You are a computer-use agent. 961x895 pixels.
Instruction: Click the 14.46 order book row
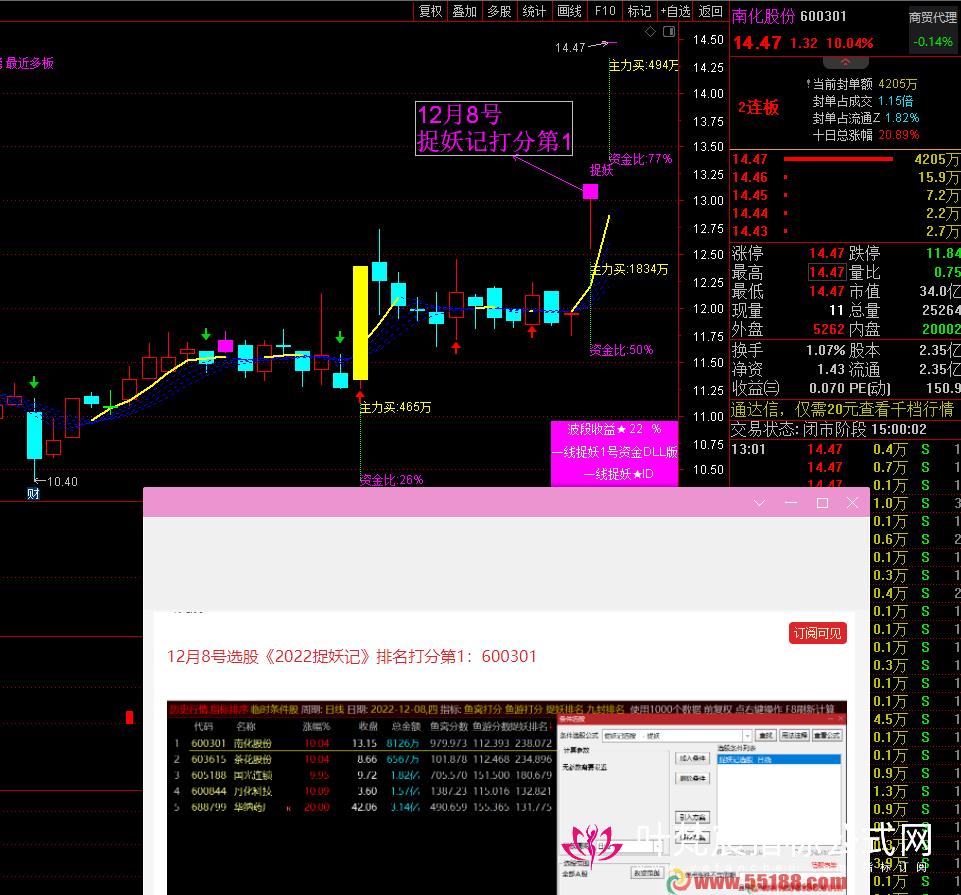pyautogui.click(x=845, y=177)
